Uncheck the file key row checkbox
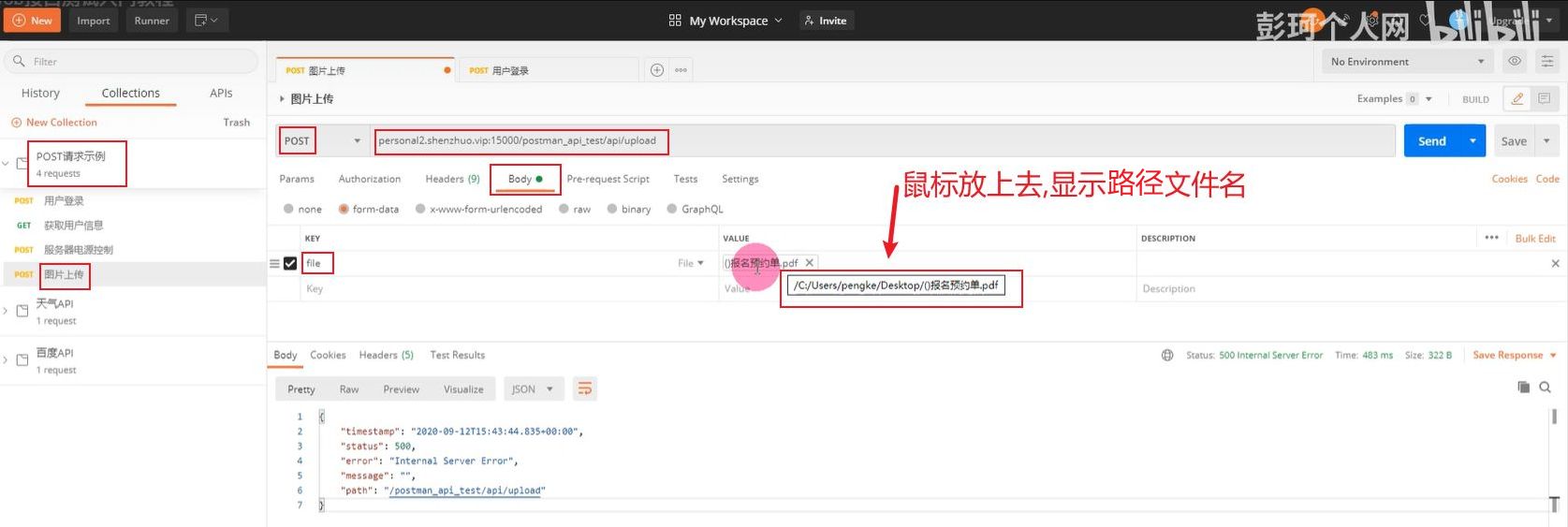1568x527 pixels. pyautogui.click(x=290, y=264)
